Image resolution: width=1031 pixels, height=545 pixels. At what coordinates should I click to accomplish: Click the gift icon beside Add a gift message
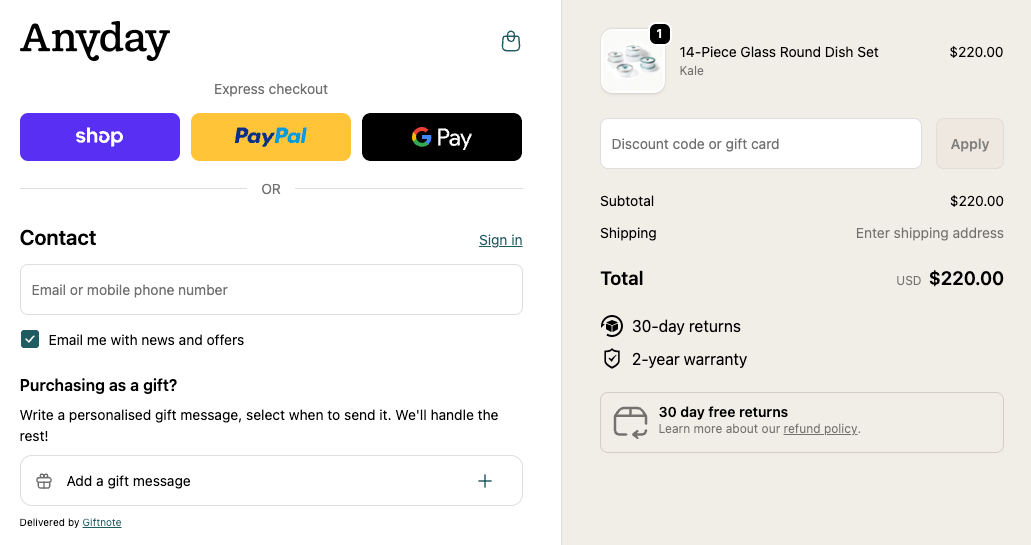point(44,481)
